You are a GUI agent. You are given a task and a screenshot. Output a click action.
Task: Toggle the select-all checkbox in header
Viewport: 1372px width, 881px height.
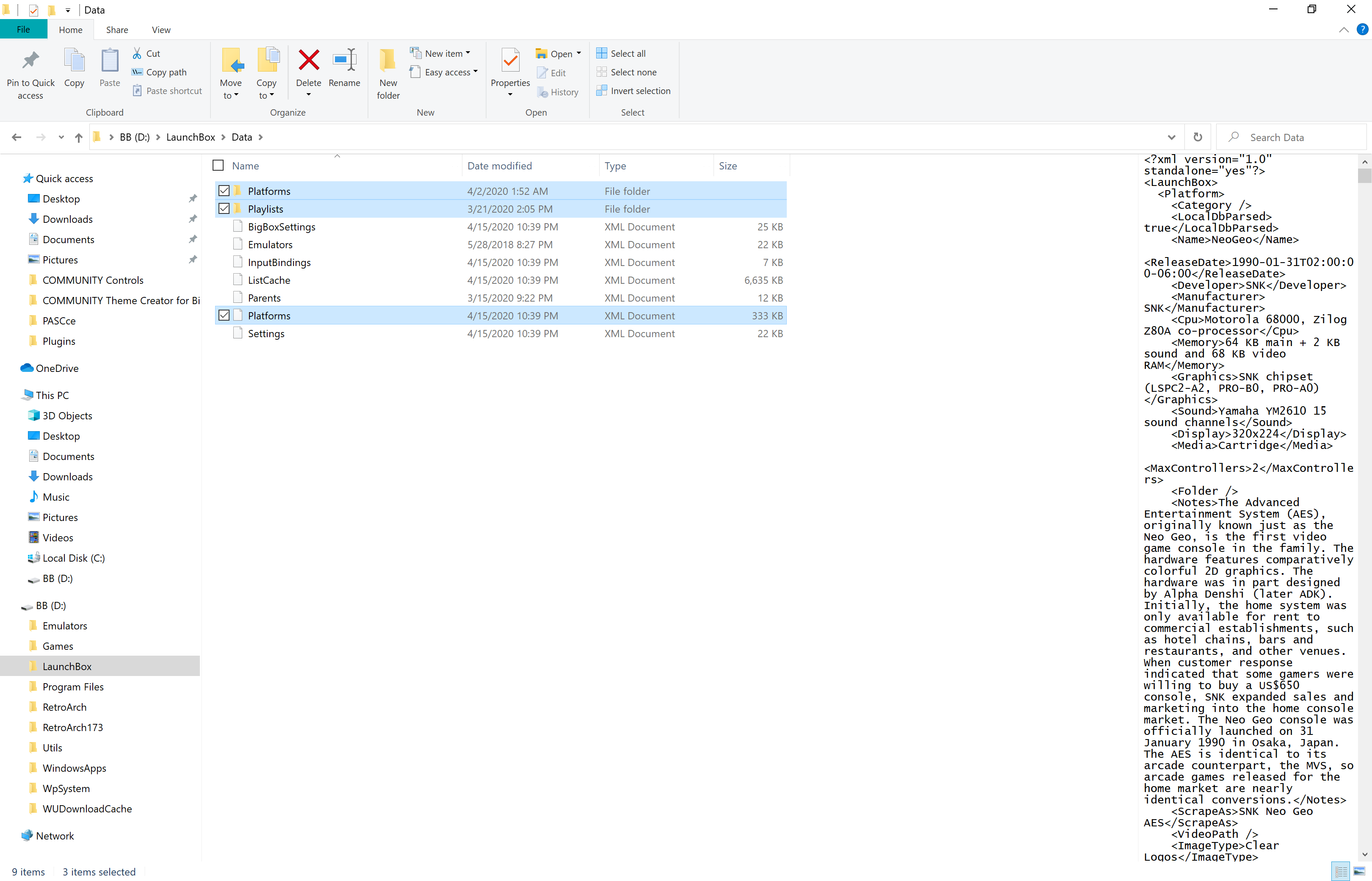coord(218,165)
